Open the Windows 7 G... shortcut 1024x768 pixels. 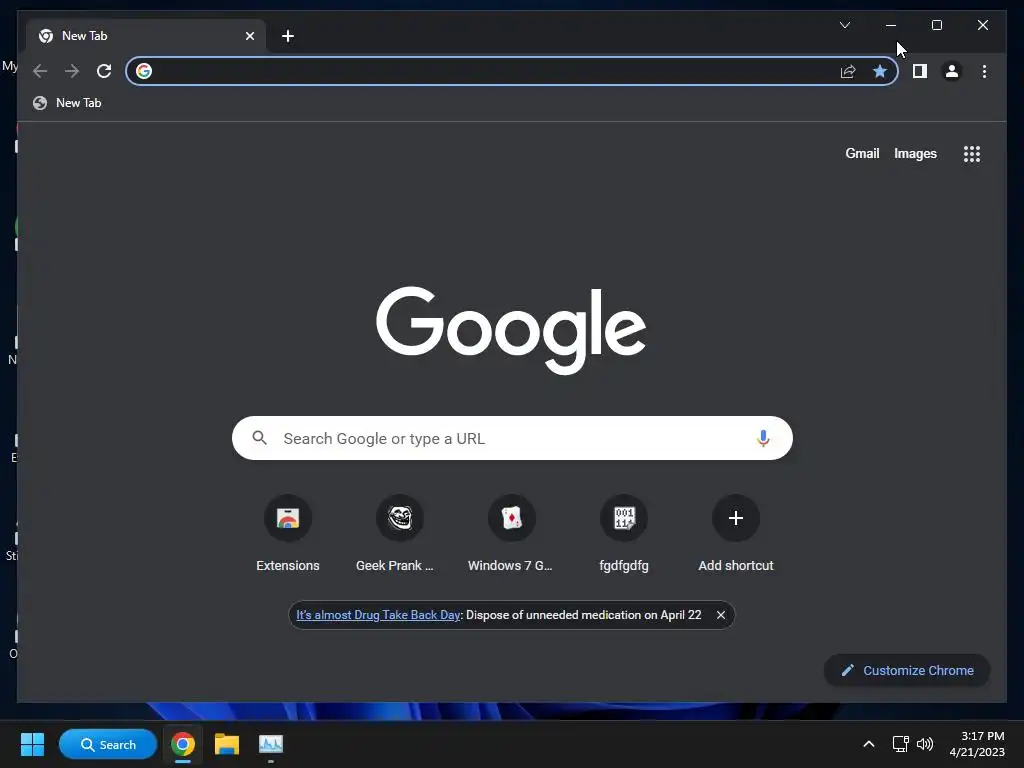511,534
